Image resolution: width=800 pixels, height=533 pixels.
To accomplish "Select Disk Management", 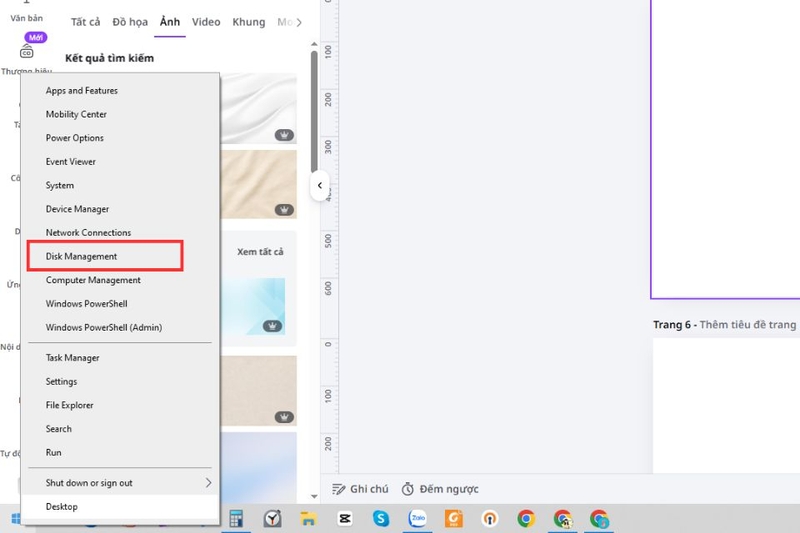I will pos(81,256).
